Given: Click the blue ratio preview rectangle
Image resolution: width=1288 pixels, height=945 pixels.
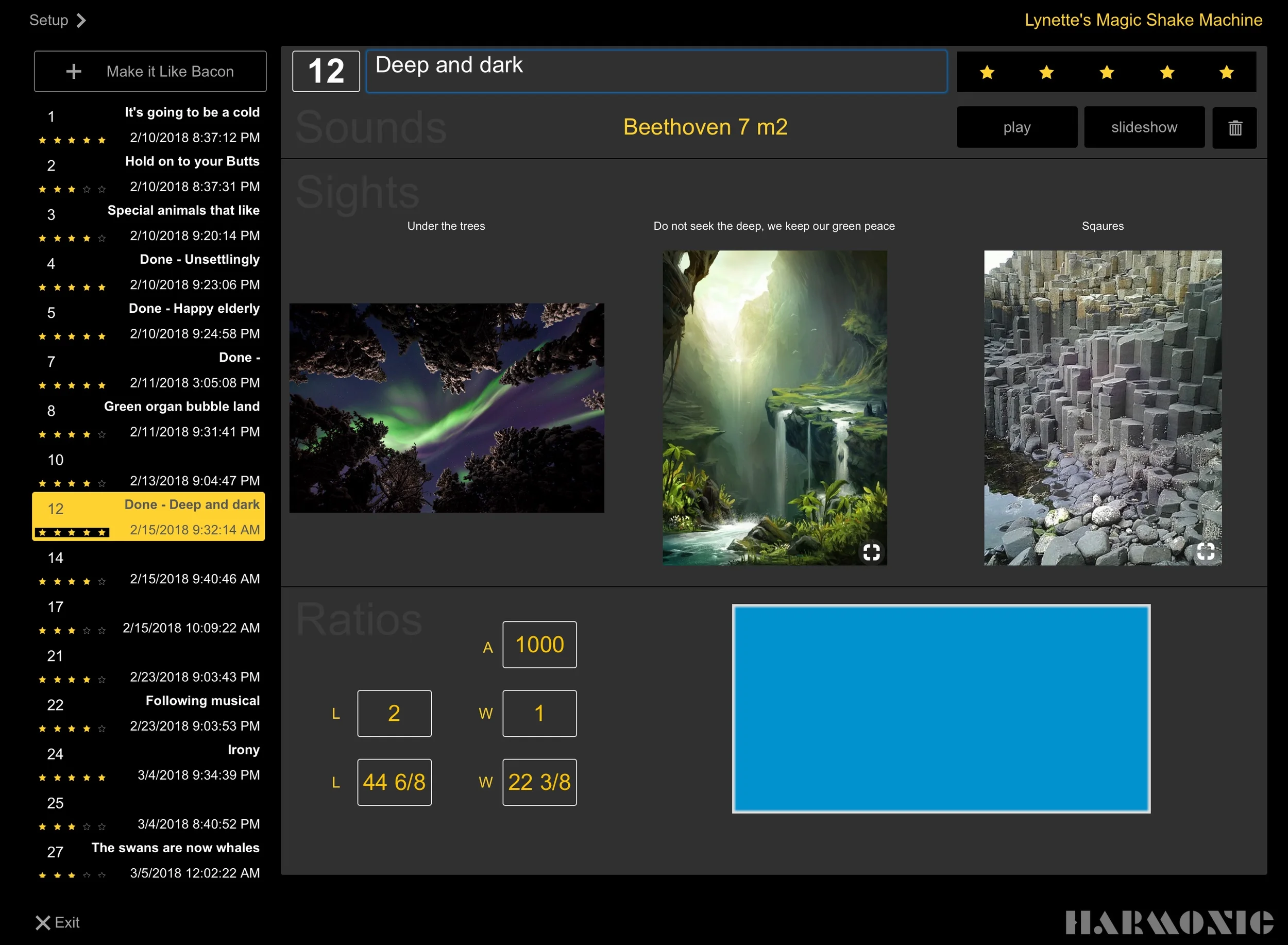Looking at the screenshot, I should 941,708.
